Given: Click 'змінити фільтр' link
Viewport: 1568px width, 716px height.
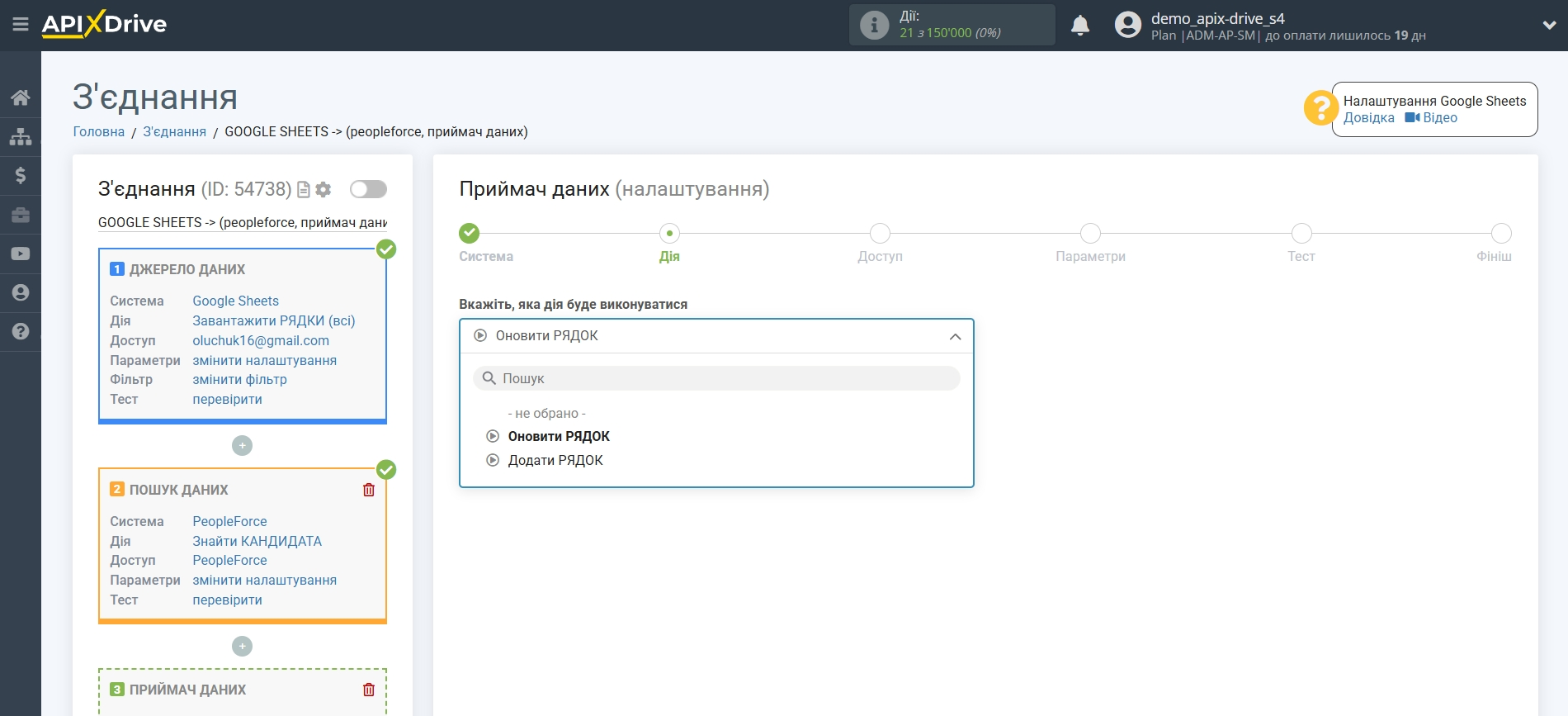Looking at the screenshot, I should pyautogui.click(x=240, y=380).
